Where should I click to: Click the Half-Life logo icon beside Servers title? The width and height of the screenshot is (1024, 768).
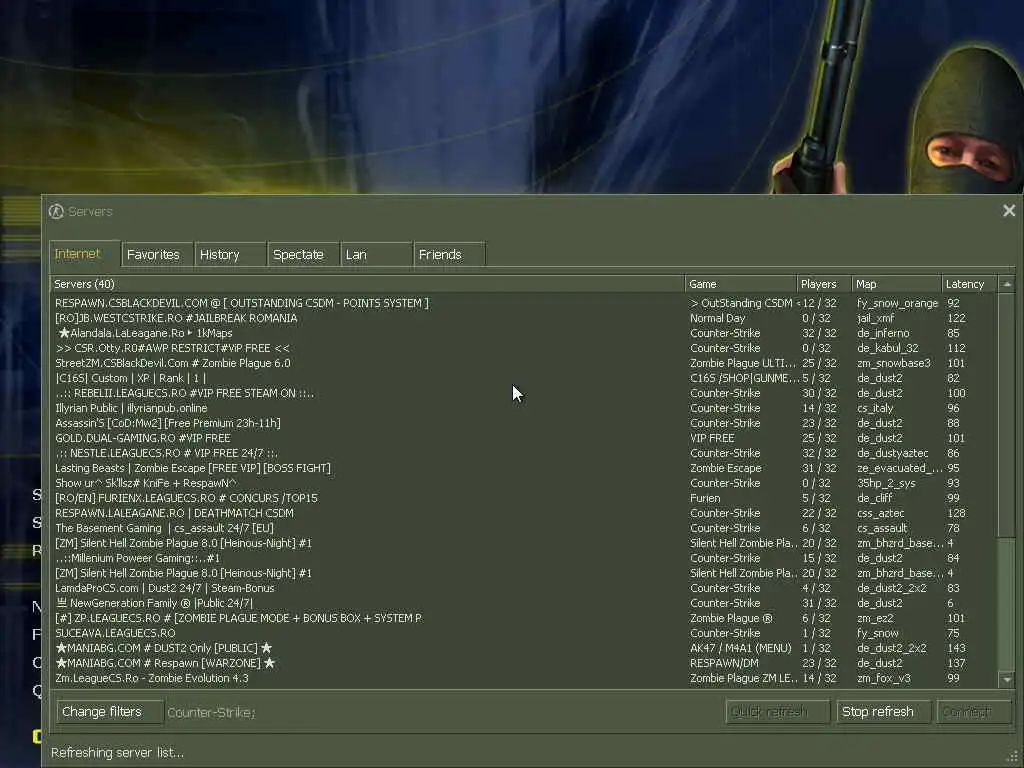pos(56,211)
